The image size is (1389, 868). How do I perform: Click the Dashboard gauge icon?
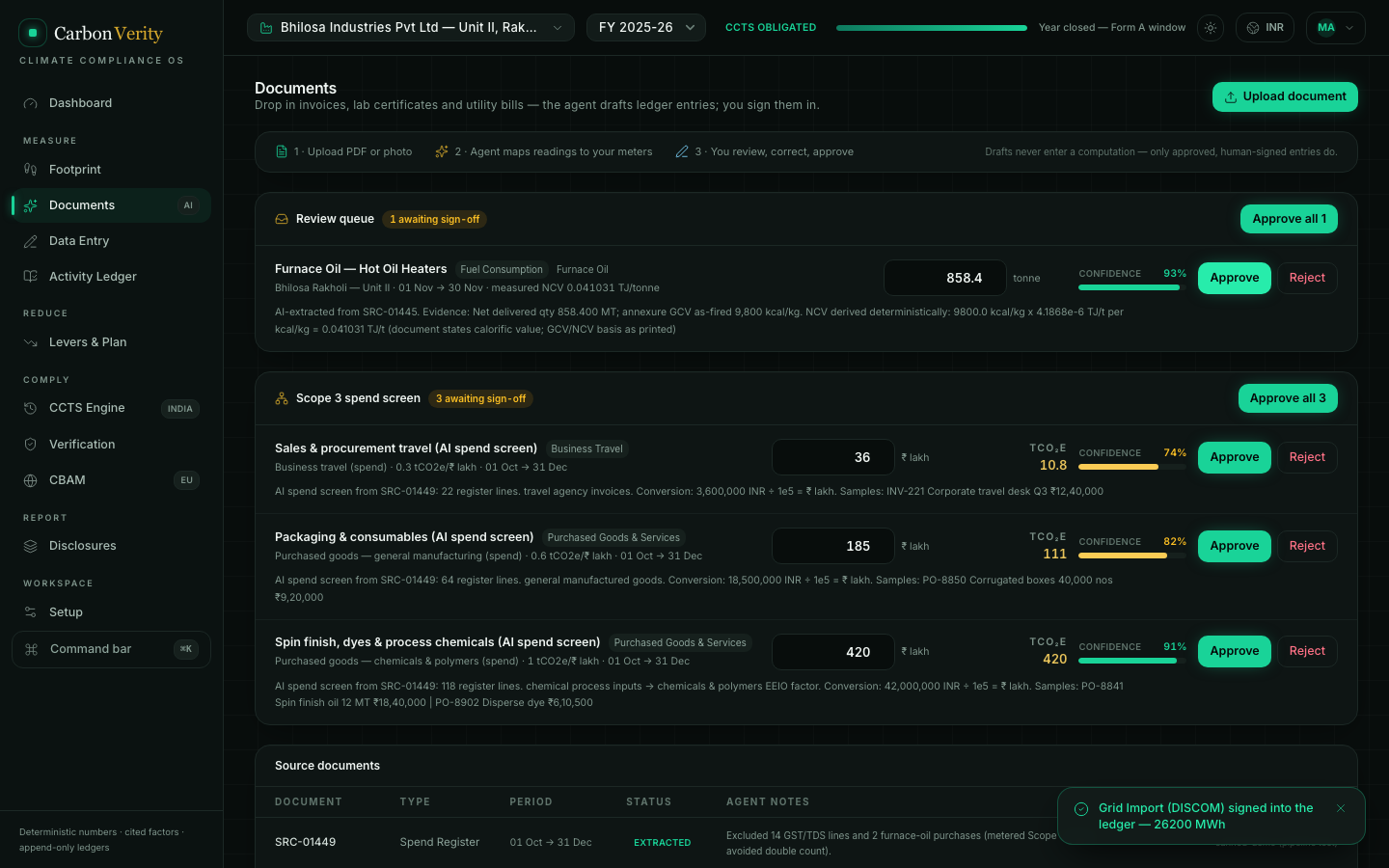[x=31, y=103]
